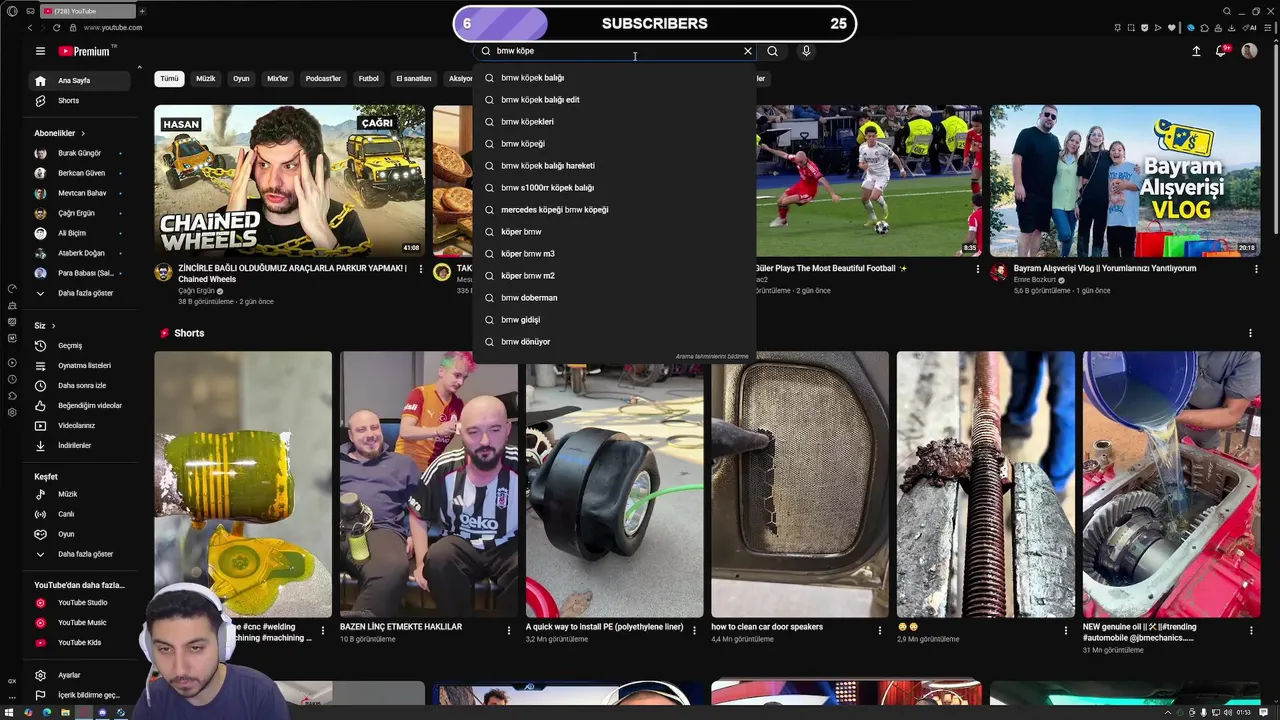Open options menu for Chained Wheels video
This screenshot has height=720, width=1280.
pos(420,269)
